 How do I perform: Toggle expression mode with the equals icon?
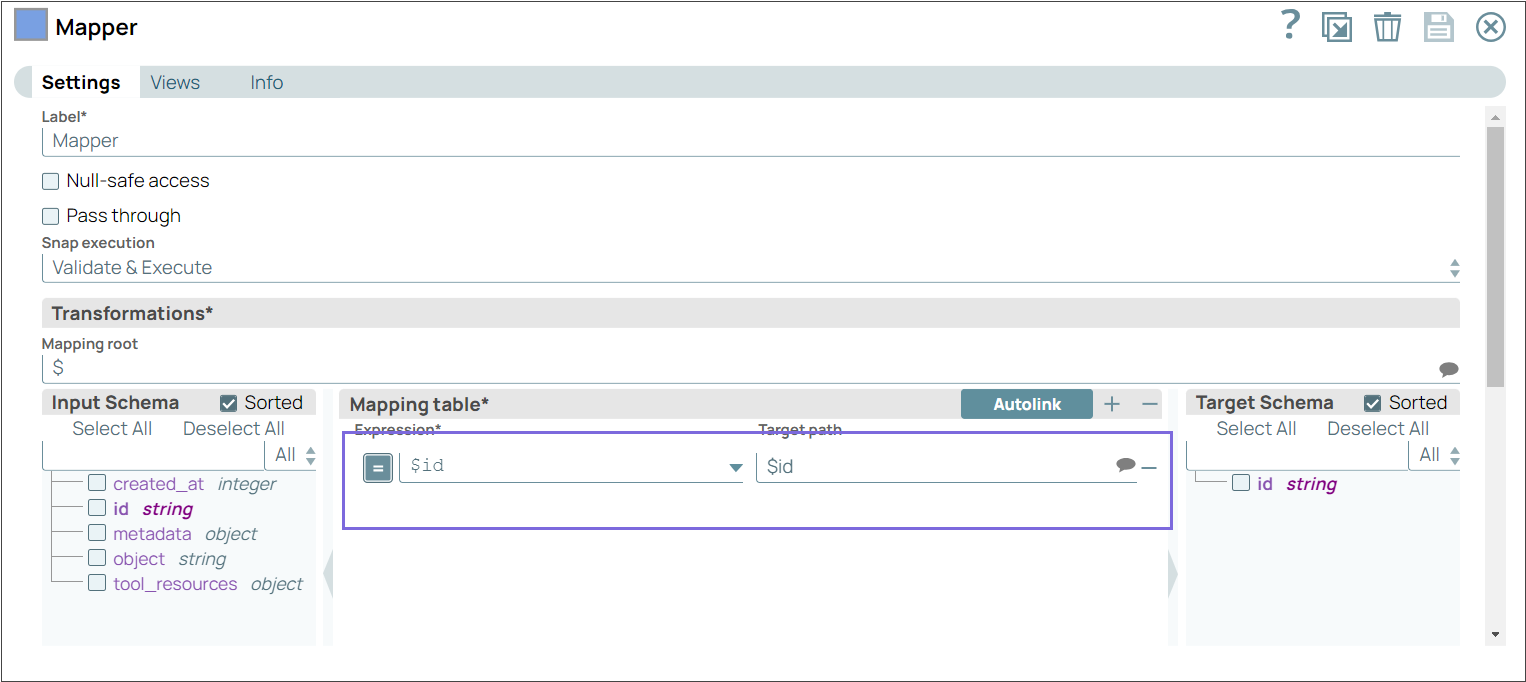(x=377, y=466)
